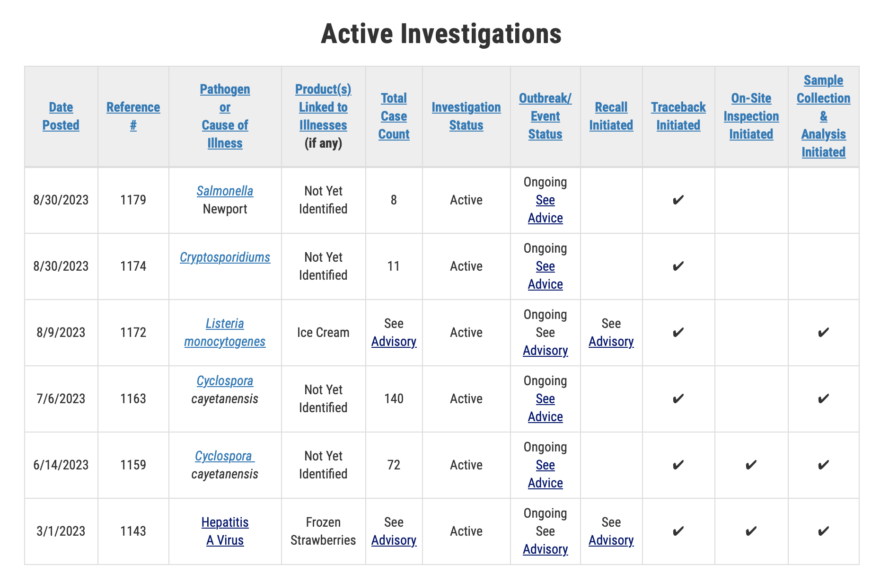The height and width of the screenshot is (583, 880).
Task: Open Sample Collection & Analysis Initiated header
Action: click(x=823, y=116)
